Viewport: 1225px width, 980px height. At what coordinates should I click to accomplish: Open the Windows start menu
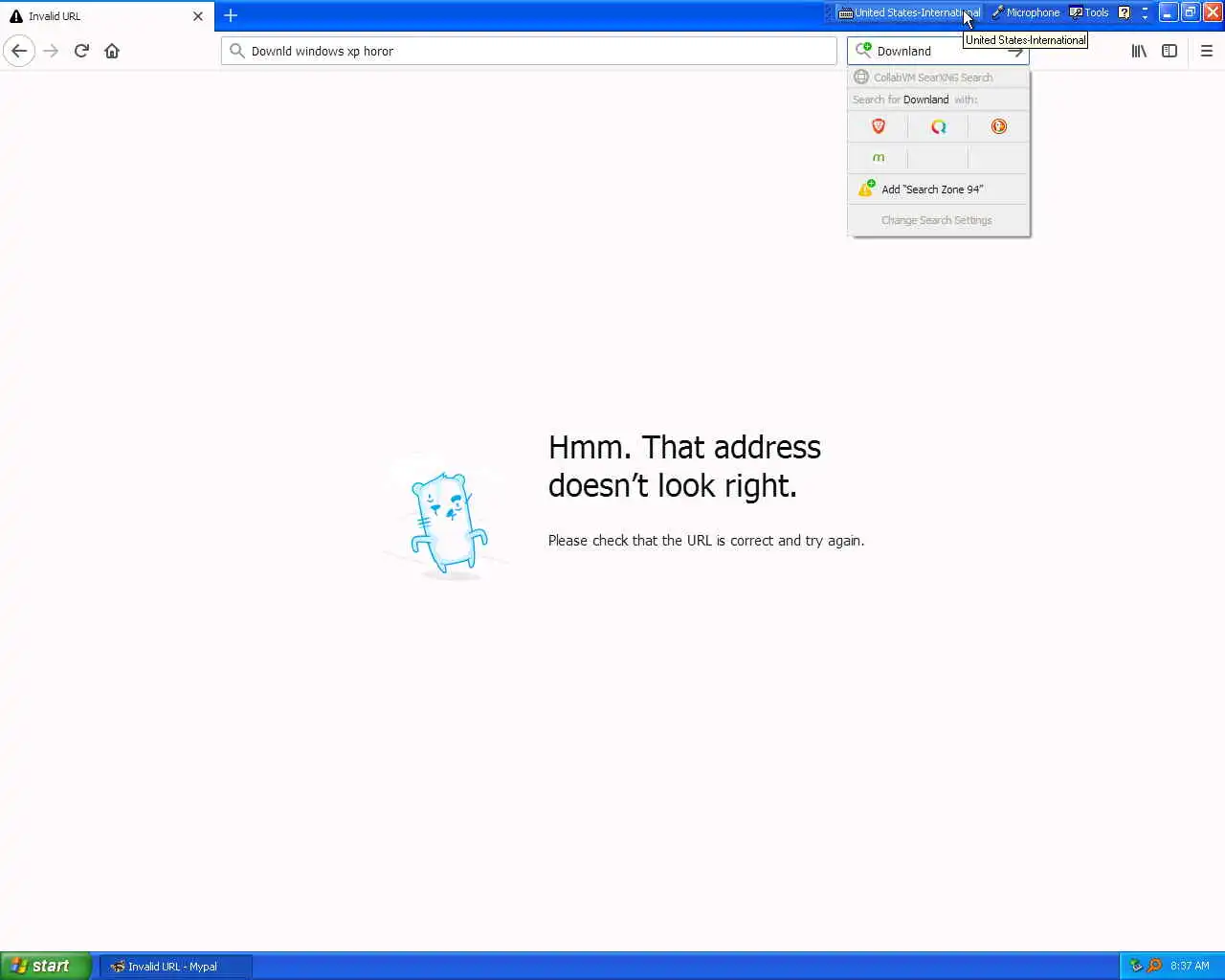pos(46,966)
